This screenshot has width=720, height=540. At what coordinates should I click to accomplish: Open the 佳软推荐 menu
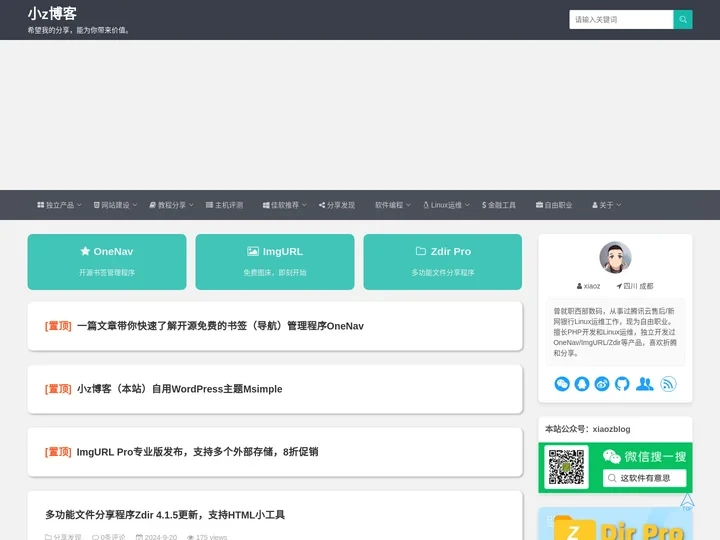click(285, 205)
